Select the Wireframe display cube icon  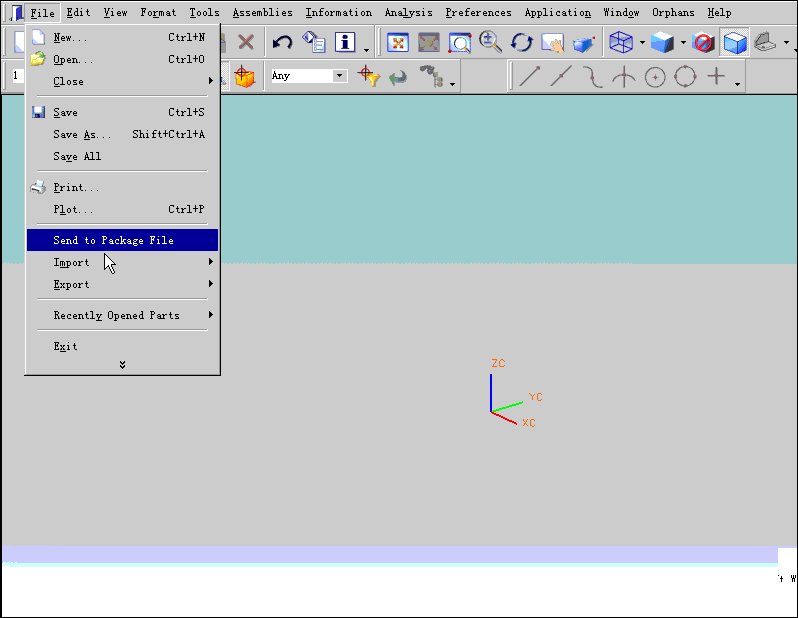[621, 42]
